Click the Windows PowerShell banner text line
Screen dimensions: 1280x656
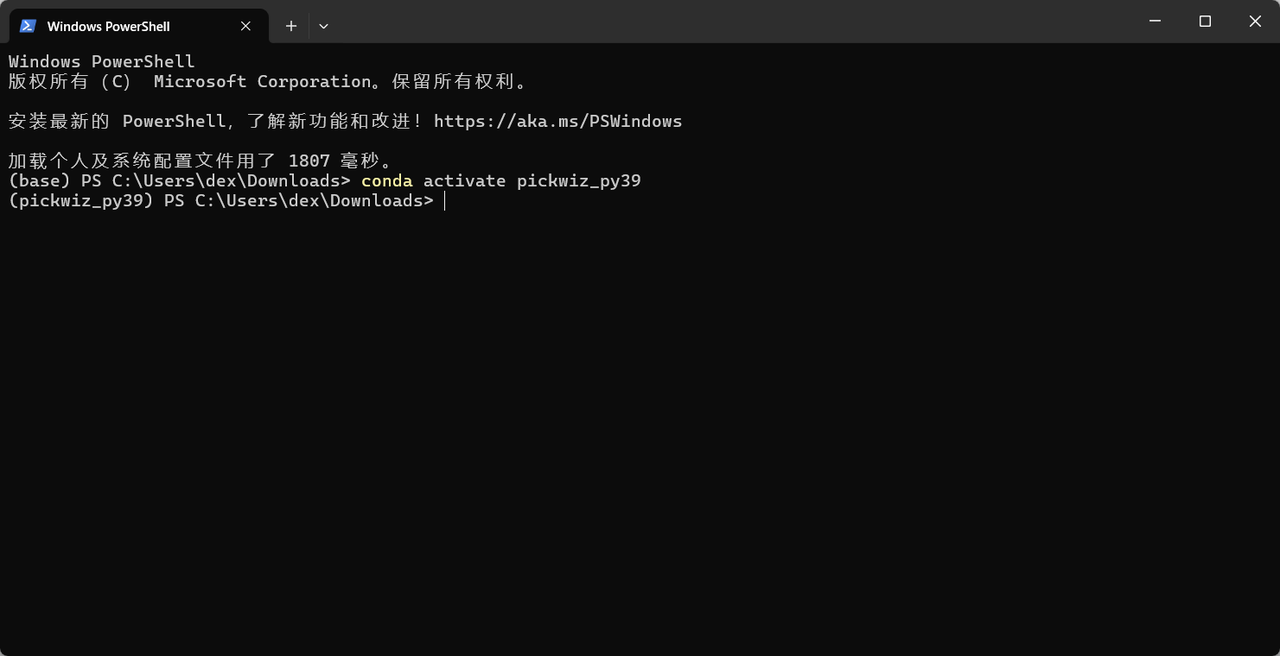101,61
